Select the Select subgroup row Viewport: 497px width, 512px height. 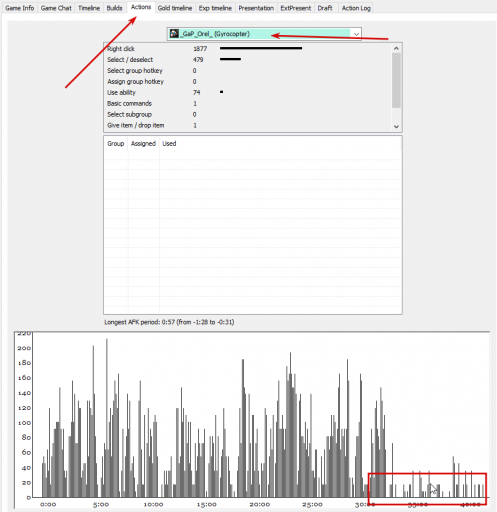pos(248,114)
